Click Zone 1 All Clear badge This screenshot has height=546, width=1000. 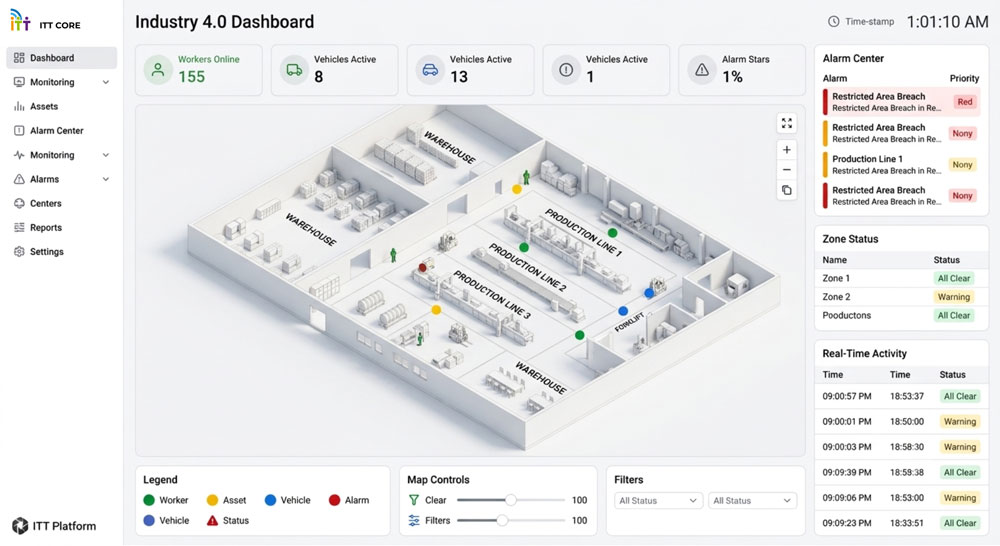click(x=953, y=279)
